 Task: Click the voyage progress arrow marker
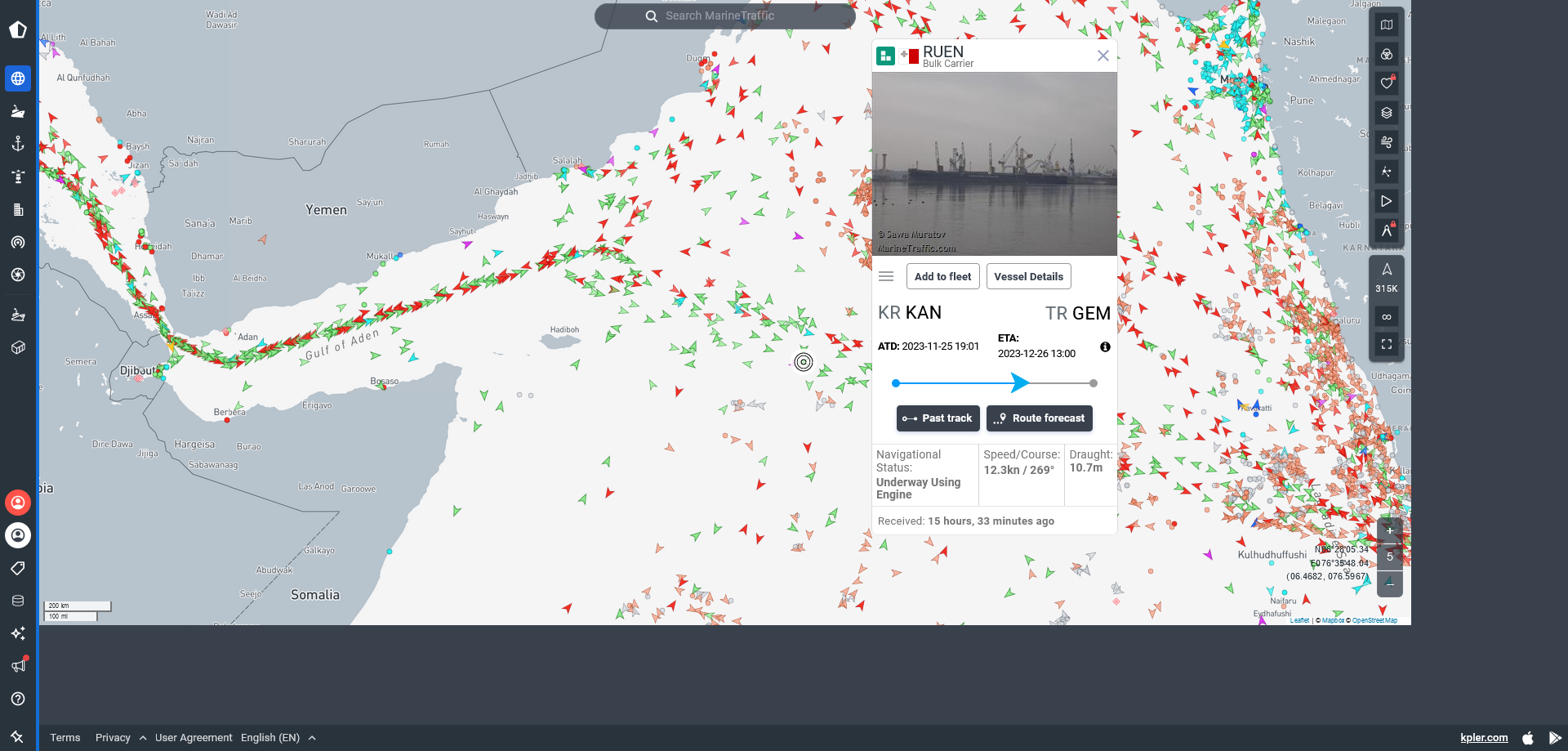(1019, 382)
